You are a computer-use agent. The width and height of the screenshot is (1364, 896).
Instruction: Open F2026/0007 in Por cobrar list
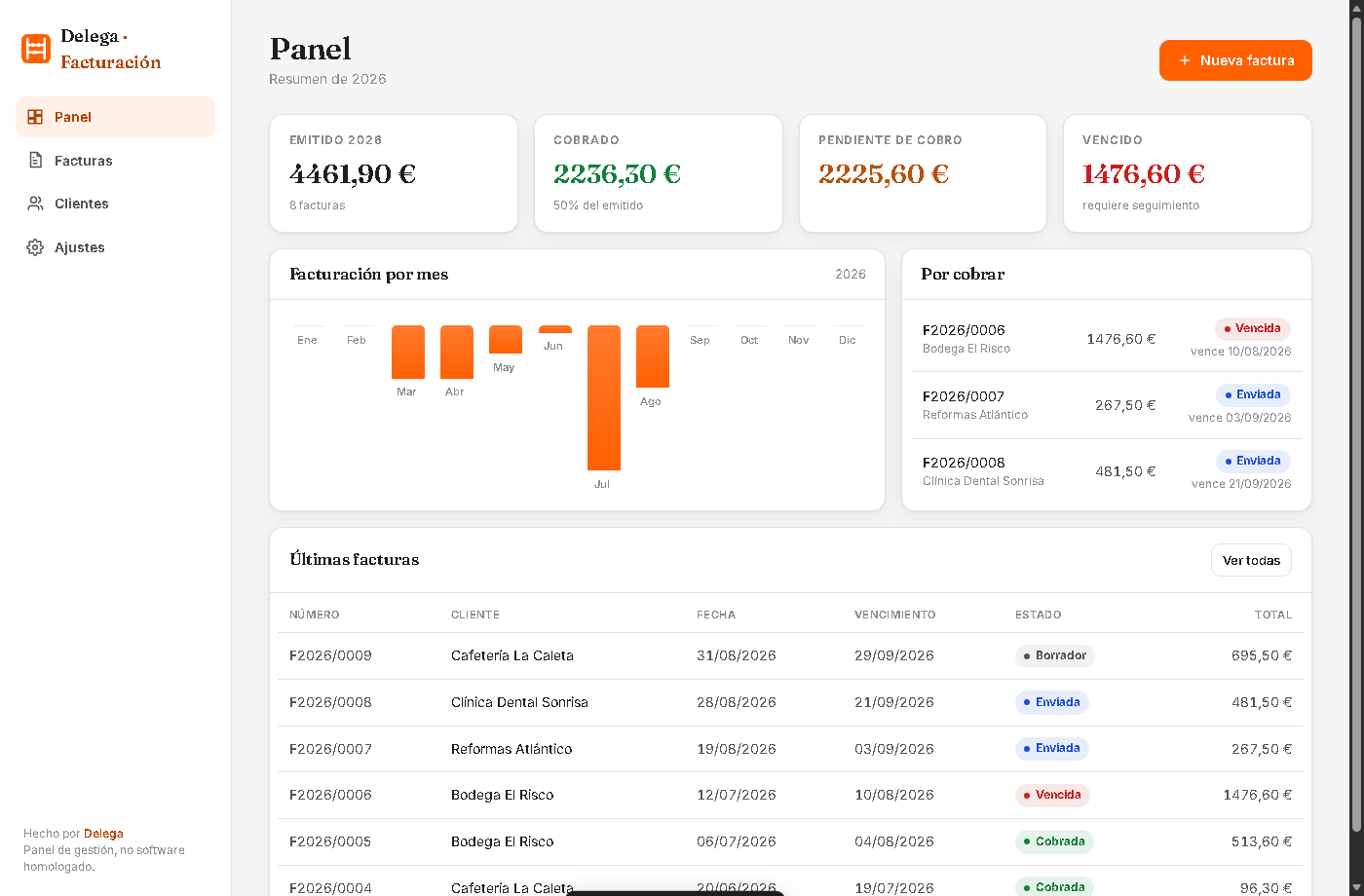coord(1107,405)
